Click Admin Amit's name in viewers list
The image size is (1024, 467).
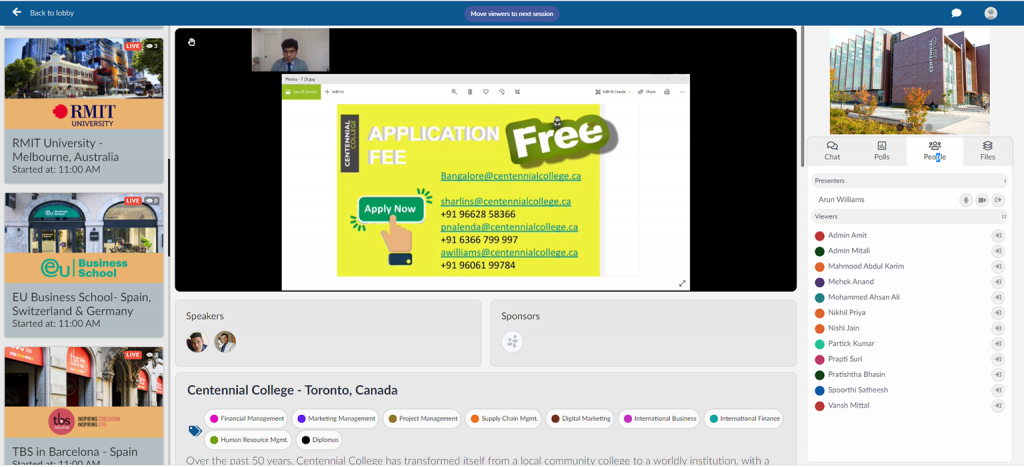coord(848,235)
